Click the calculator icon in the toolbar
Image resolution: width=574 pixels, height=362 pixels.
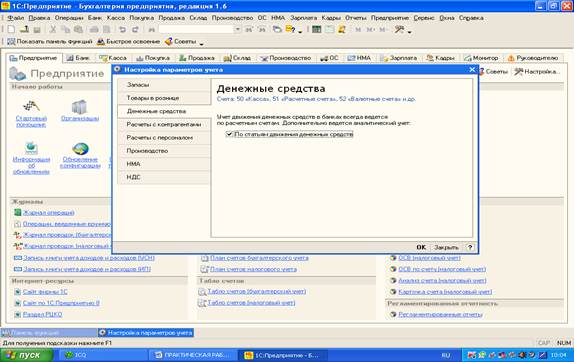pos(316,30)
